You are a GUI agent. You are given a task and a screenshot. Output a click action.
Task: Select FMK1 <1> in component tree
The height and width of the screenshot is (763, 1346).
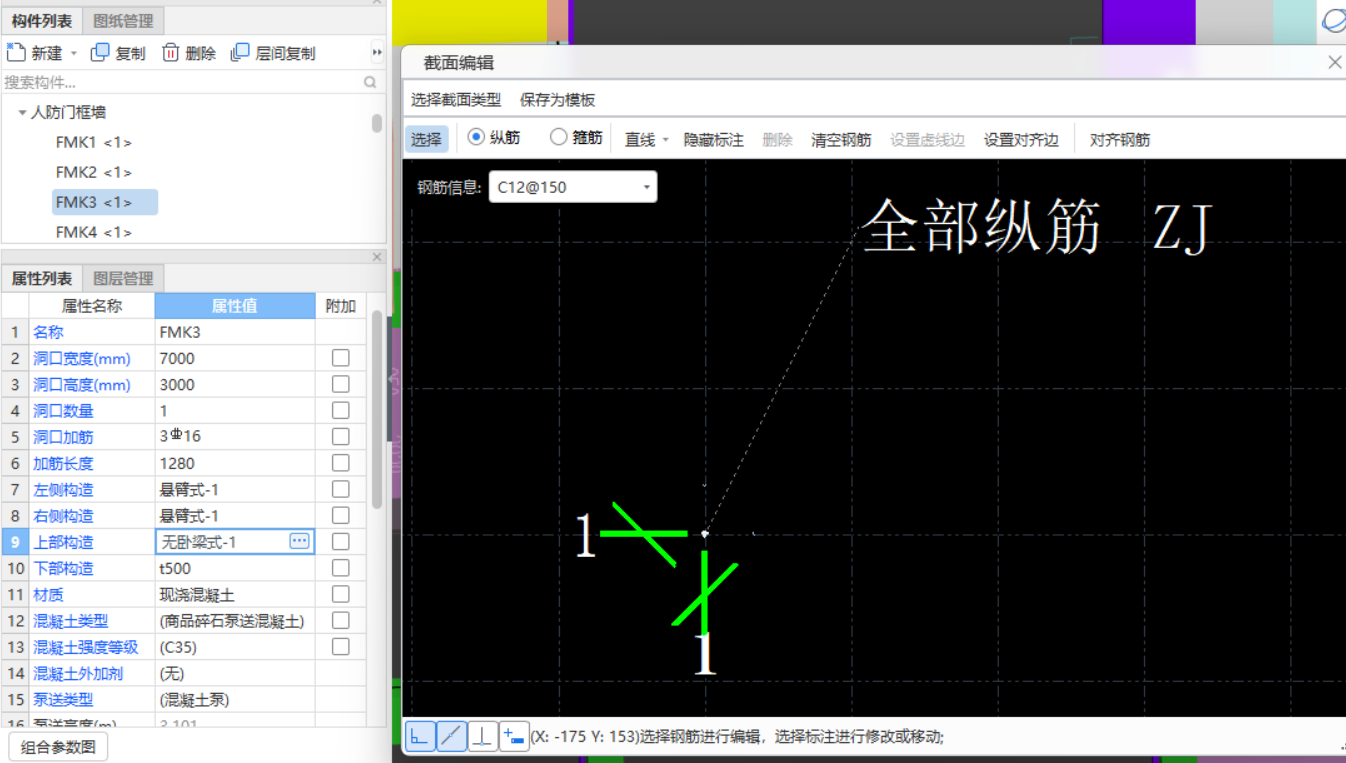(93, 143)
